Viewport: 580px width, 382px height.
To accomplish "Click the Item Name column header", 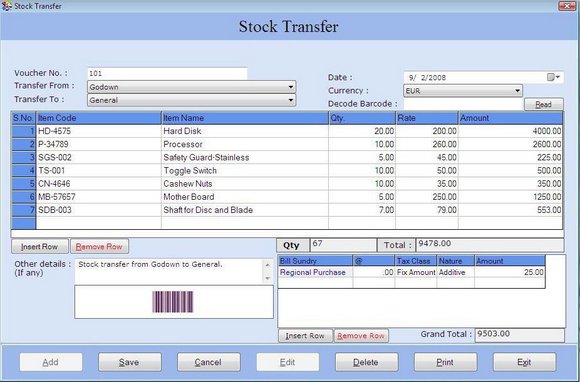I will click(245, 118).
